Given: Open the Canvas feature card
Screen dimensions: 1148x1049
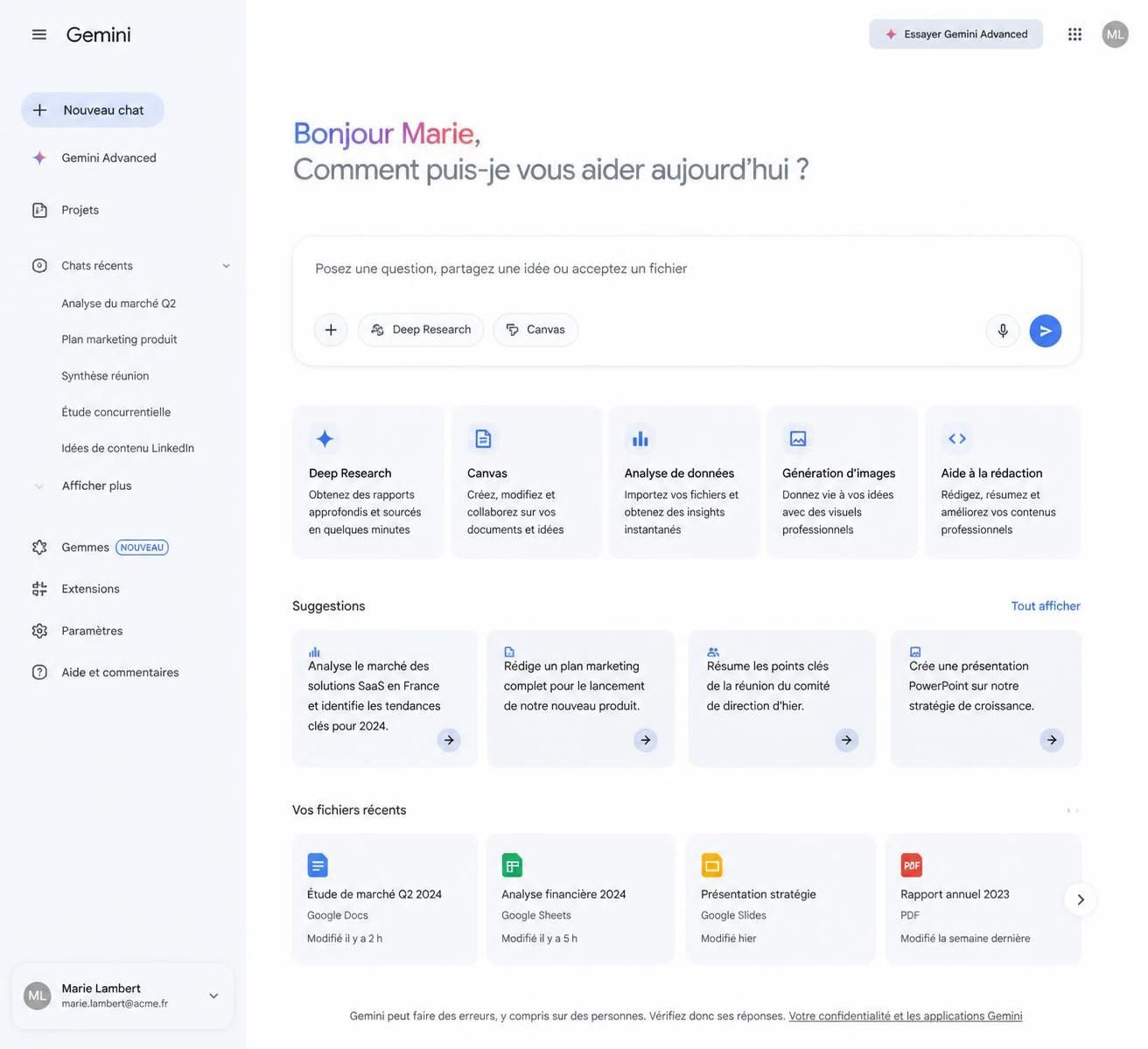Looking at the screenshot, I should point(527,481).
